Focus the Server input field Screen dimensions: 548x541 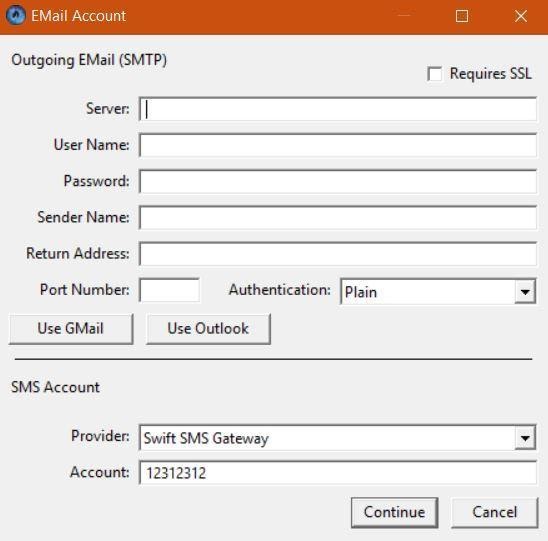(x=338, y=109)
